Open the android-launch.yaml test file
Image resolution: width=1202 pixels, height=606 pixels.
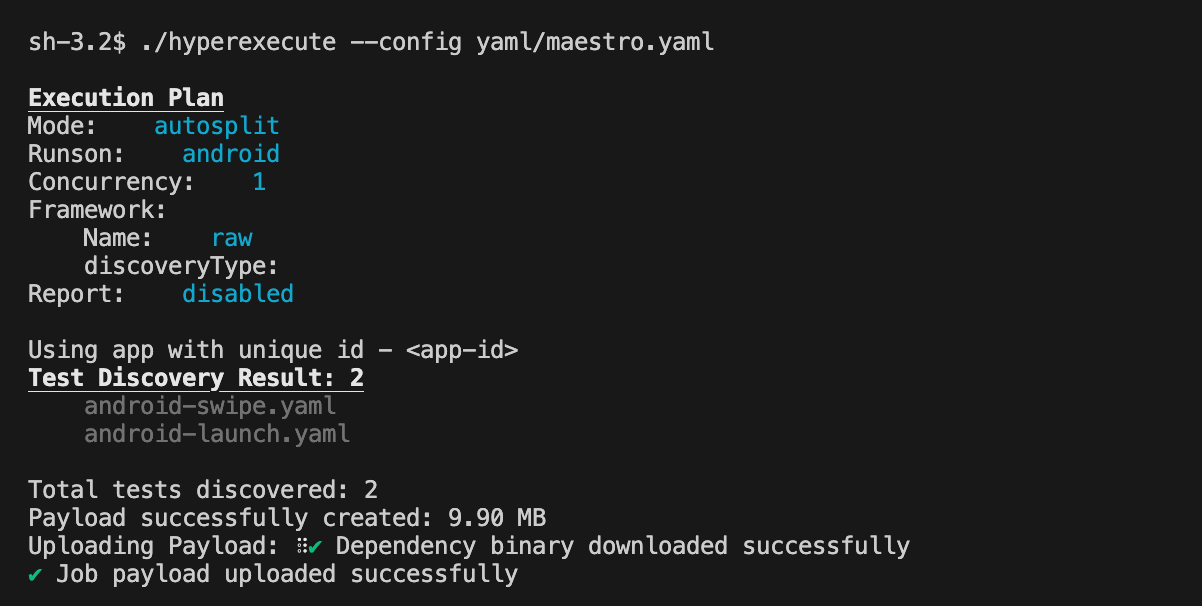217,434
